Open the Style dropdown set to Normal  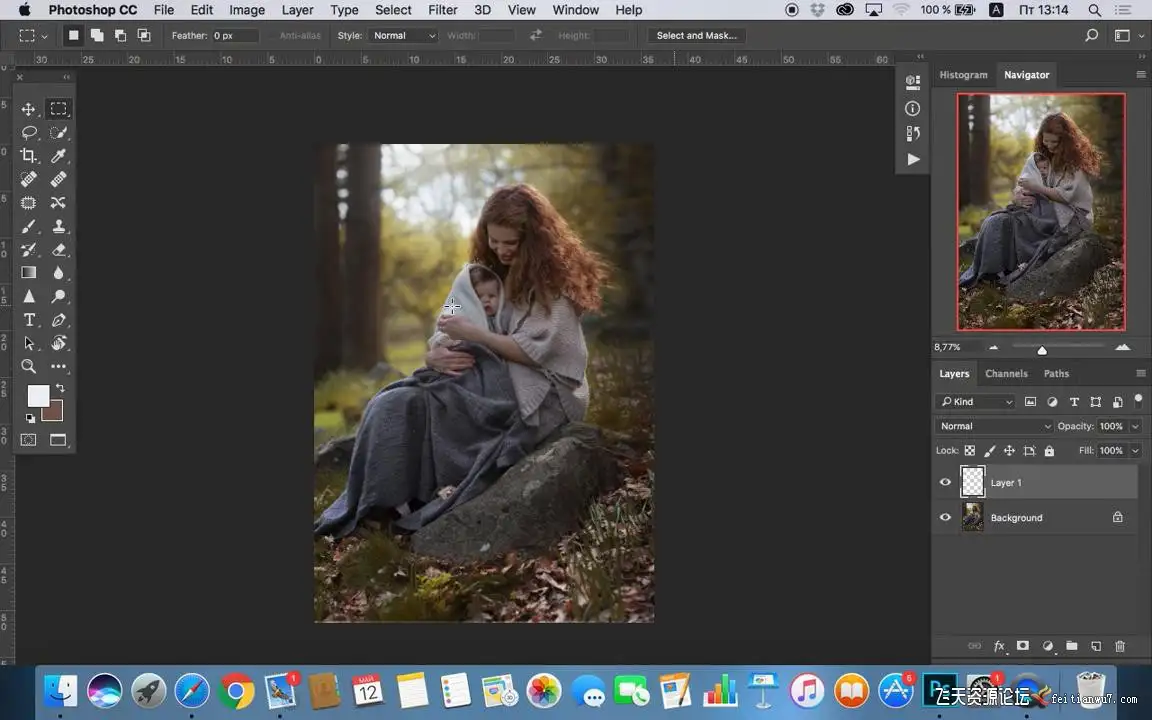[403, 35]
